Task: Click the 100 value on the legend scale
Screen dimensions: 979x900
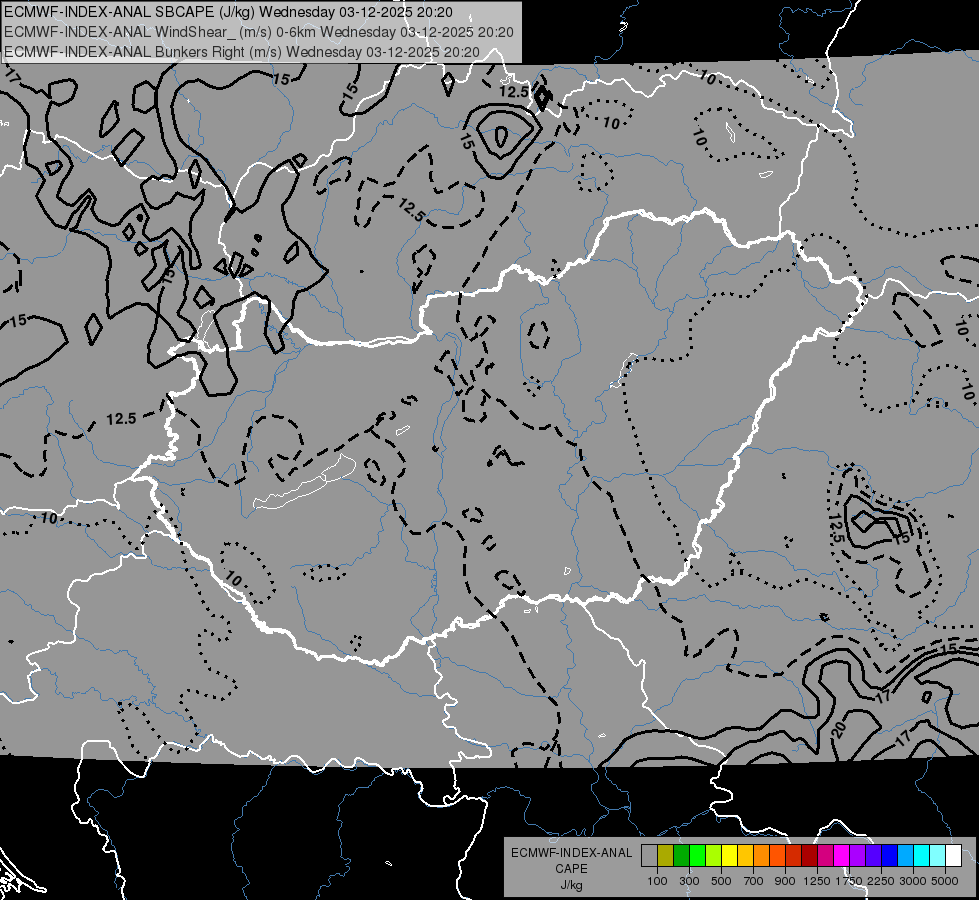Action: click(657, 881)
